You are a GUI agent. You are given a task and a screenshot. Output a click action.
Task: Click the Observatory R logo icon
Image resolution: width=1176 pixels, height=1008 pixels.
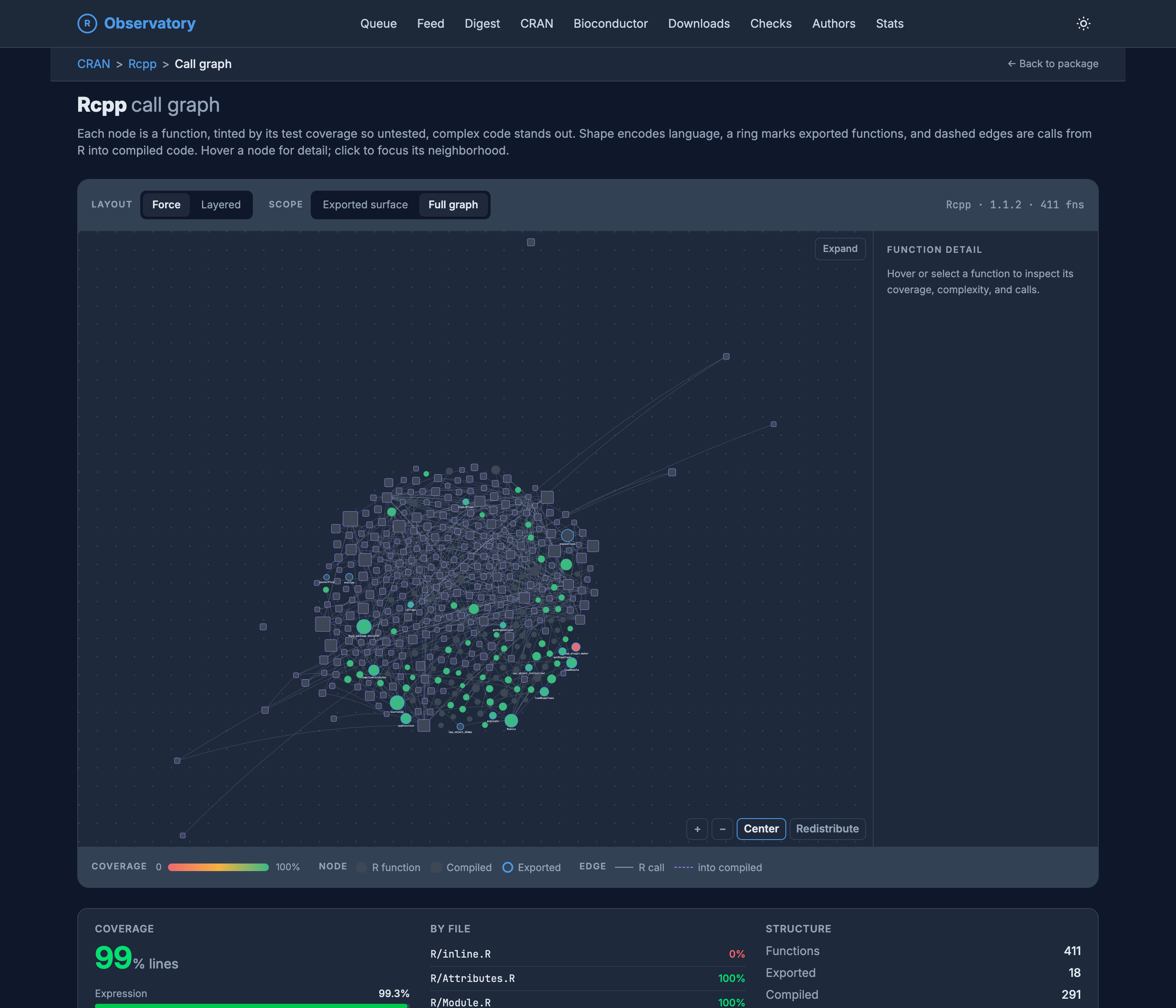87,23
